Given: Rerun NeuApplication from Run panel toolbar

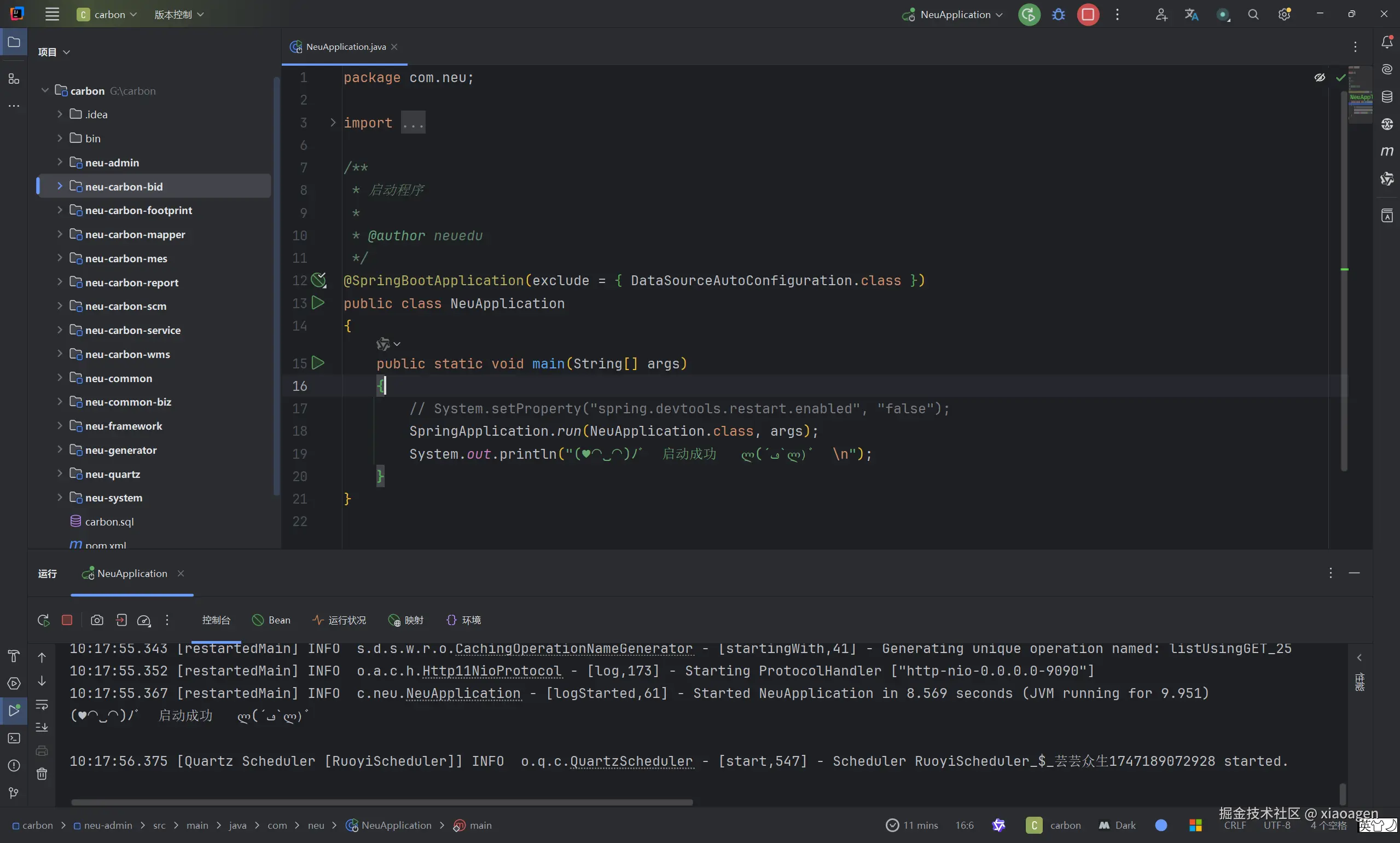Looking at the screenshot, I should click(43, 620).
